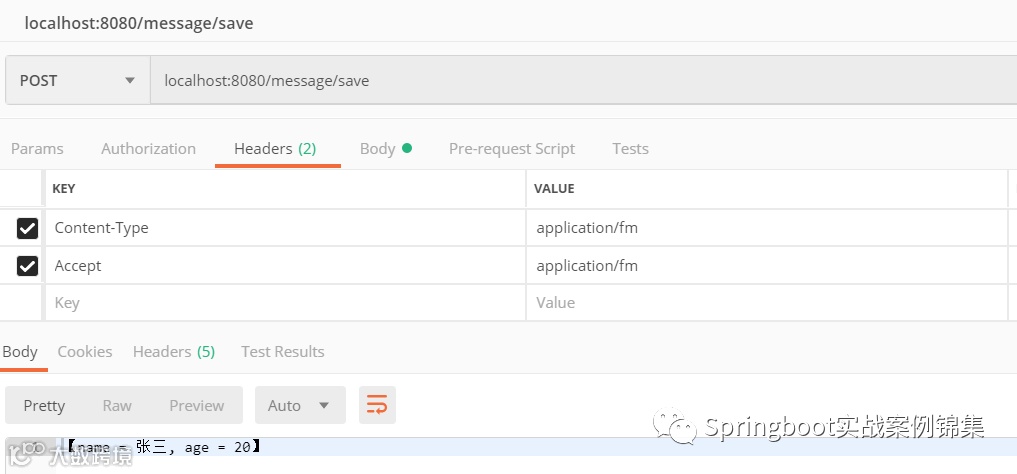Image resolution: width=1017 pixels, height=474 pixels.
Task: Go to Pre-request Script tab
Action: [x=512, y=148]
